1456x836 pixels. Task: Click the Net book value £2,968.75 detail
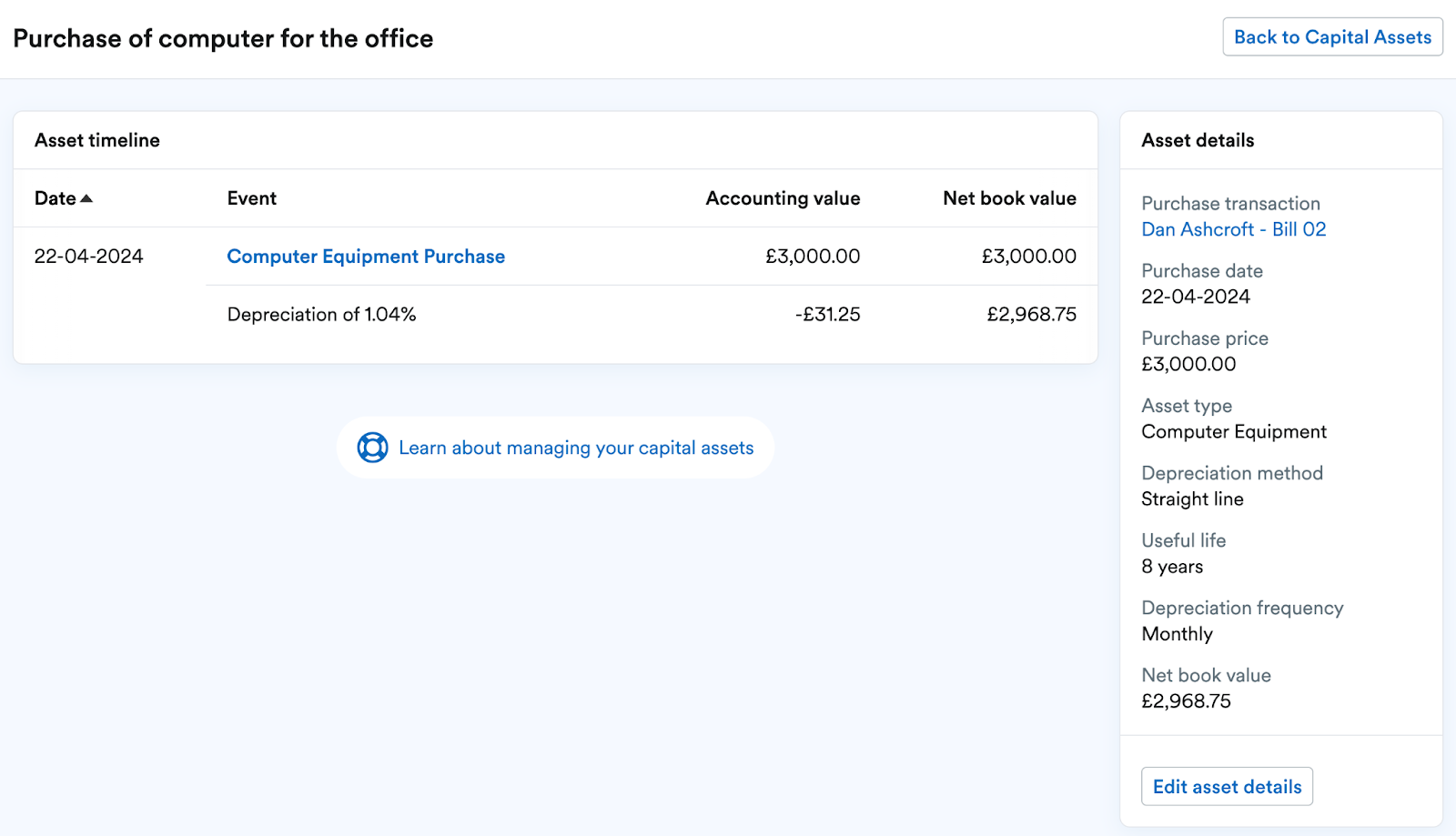pos(1185,700)
